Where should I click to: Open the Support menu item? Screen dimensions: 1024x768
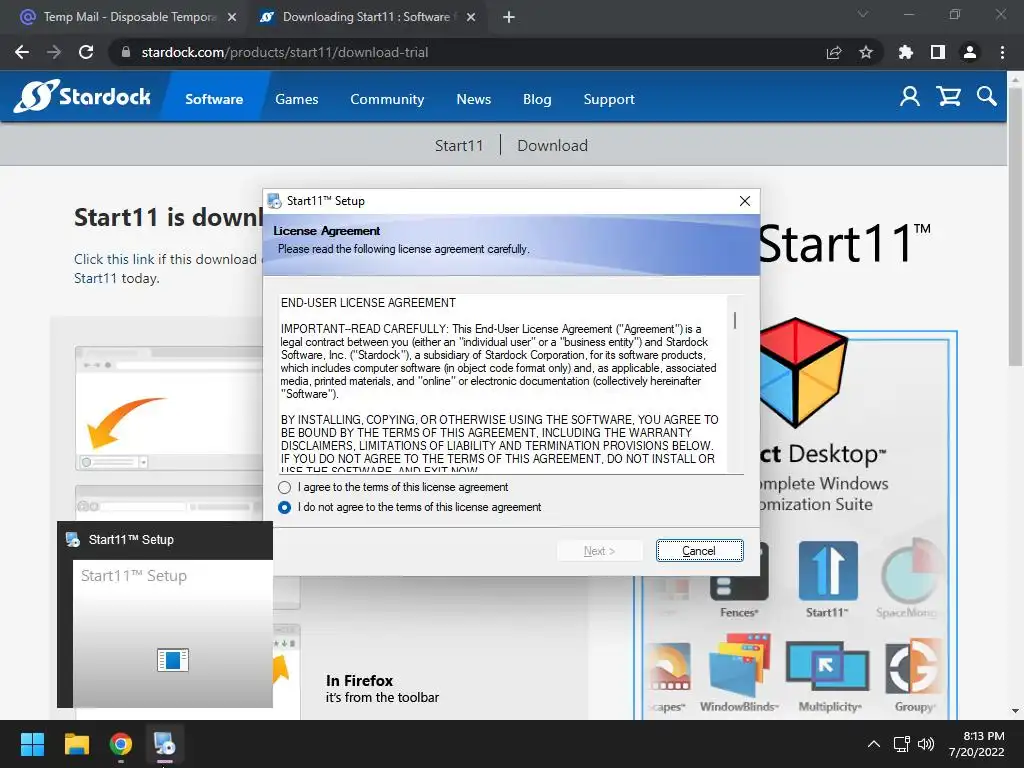click(x=609, y=99)
